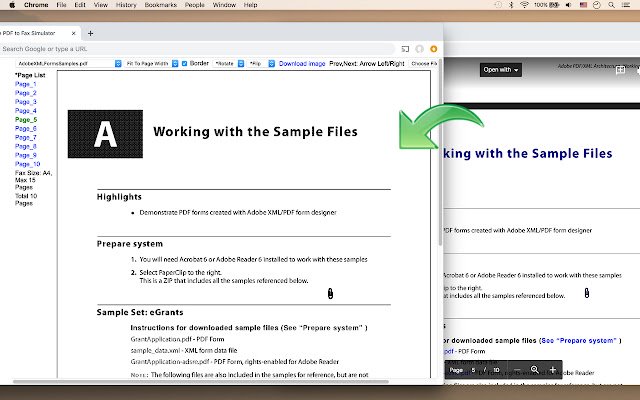This screenshot has height=400, width=640.
Task: Click the volume icon in menu bar
Action: [x=569, y=5]
